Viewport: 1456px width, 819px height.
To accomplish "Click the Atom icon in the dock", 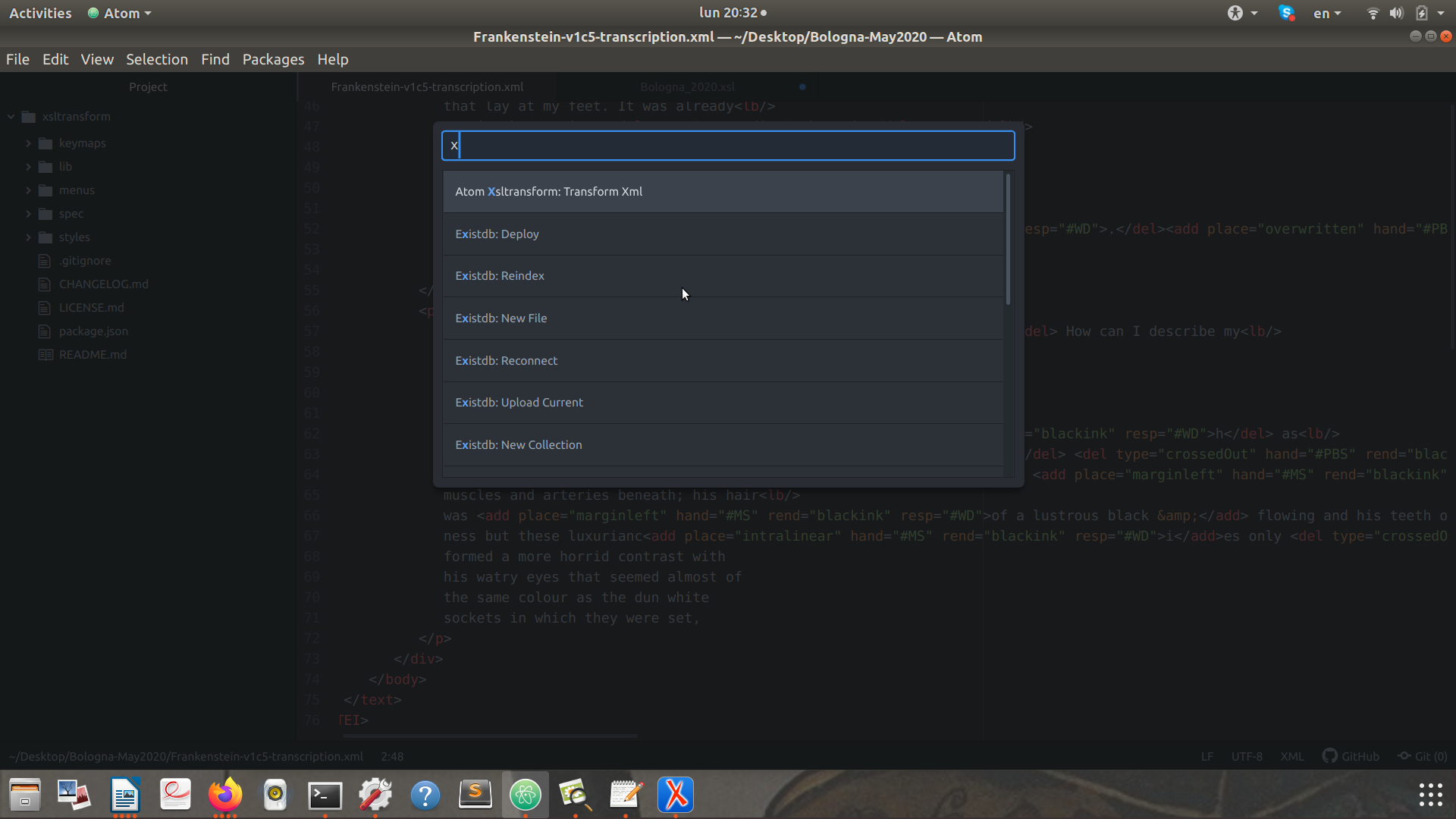I will (x=526, y=794).
